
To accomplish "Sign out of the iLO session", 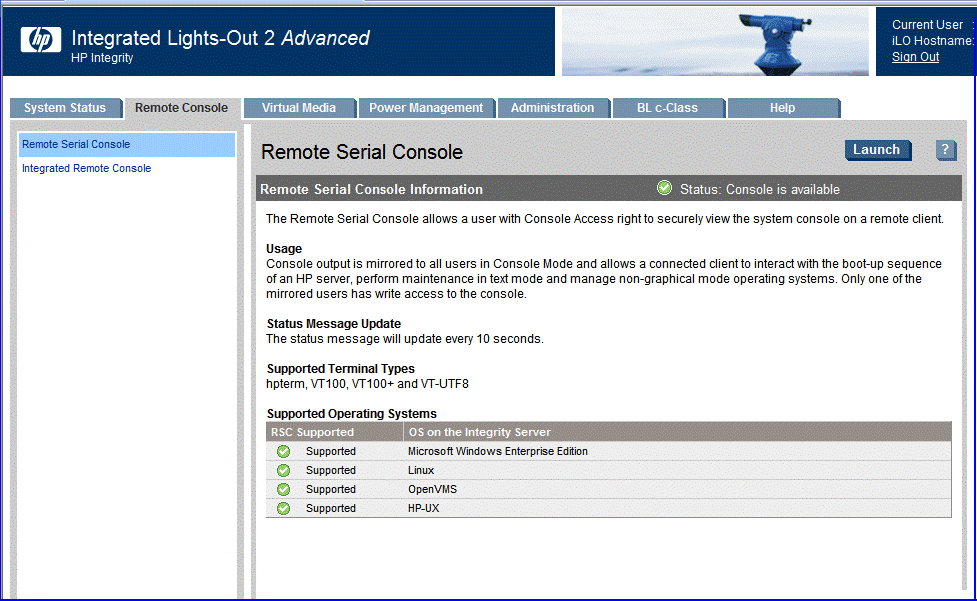I will tap(915, 57).
